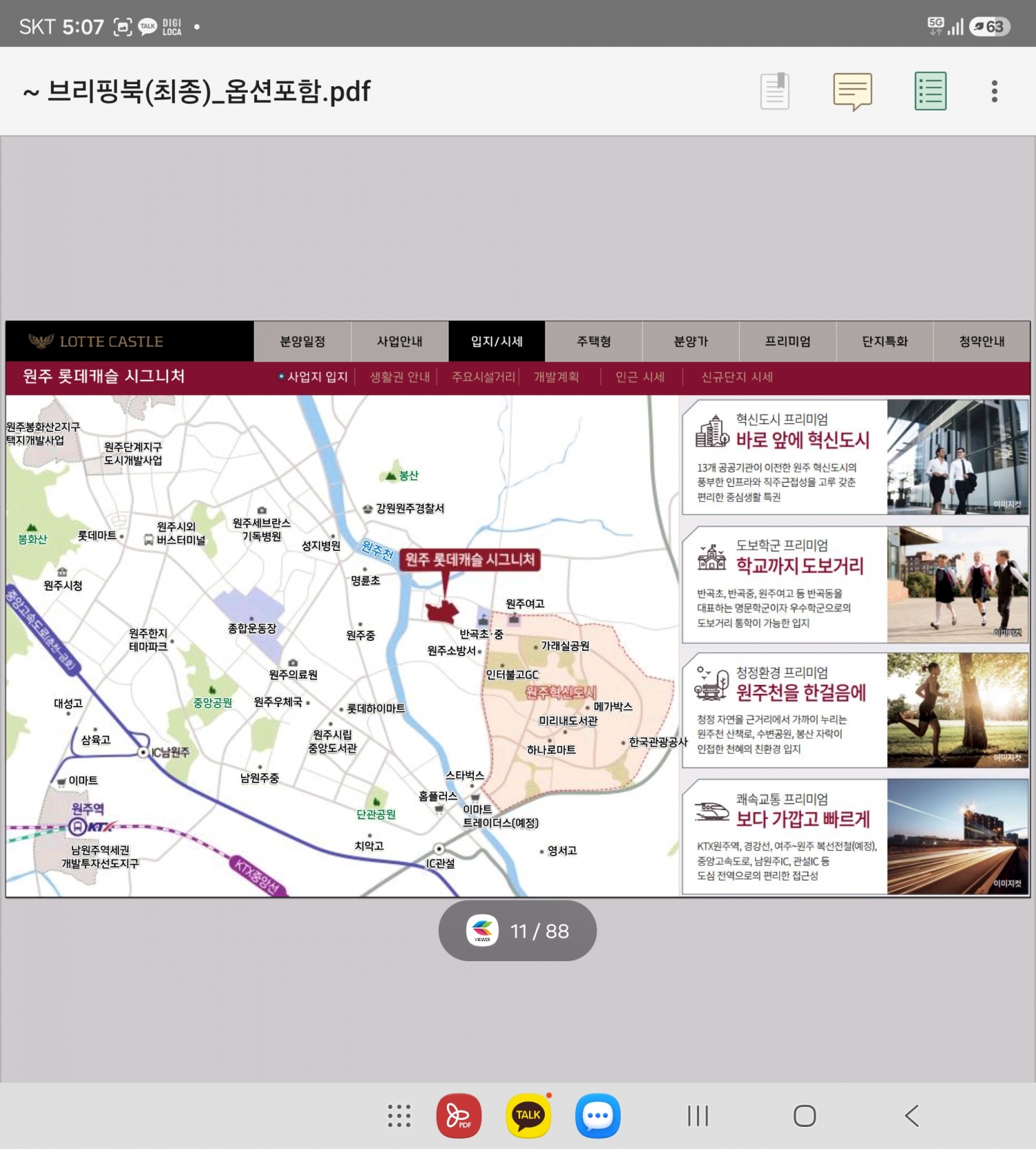Tap the viewer logo on page indicator

pyautogui.click(x=482, y=931)
